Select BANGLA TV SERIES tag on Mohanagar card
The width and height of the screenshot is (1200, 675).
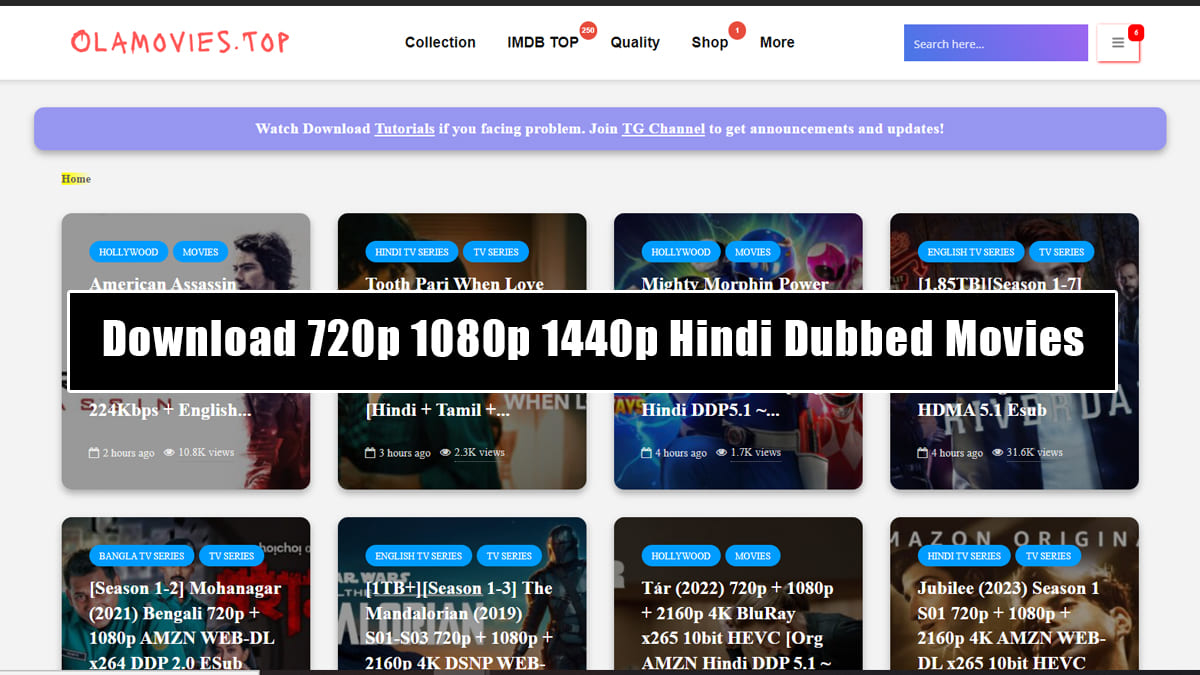141,556
